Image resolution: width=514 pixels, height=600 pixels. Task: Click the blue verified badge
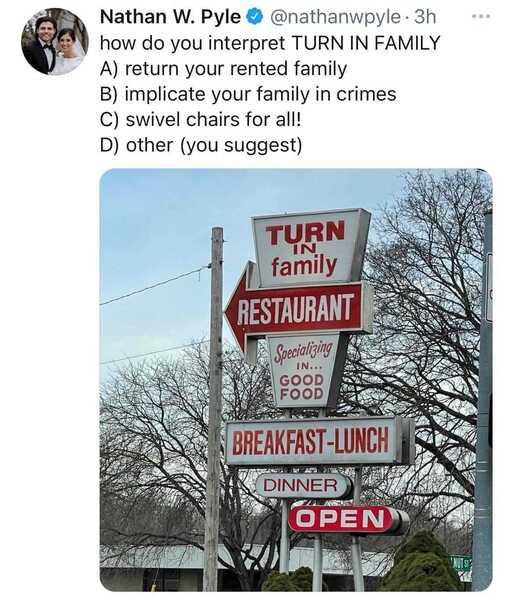click(256, 17)
